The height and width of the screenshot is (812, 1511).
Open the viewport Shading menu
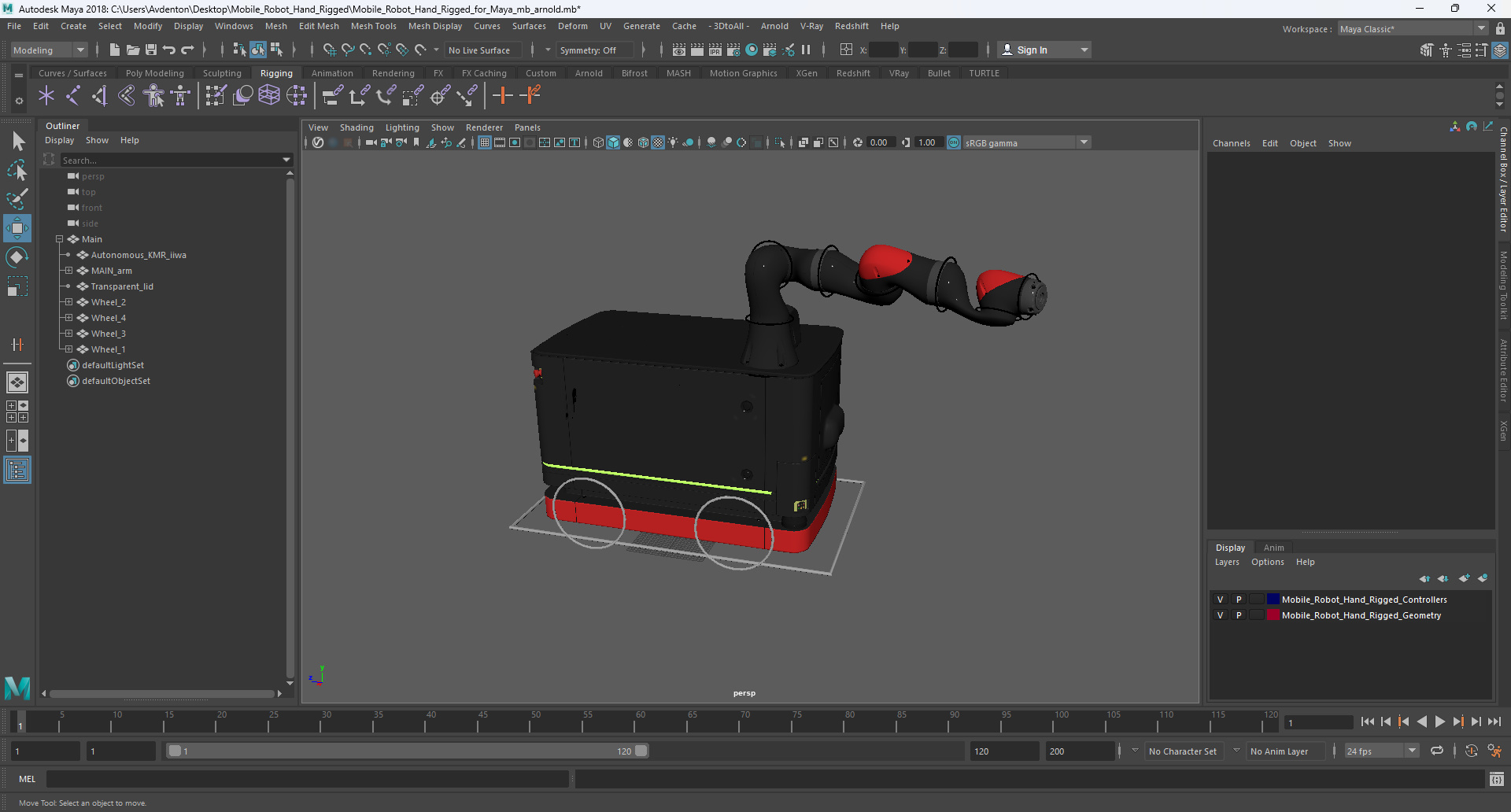pos(357,127)
